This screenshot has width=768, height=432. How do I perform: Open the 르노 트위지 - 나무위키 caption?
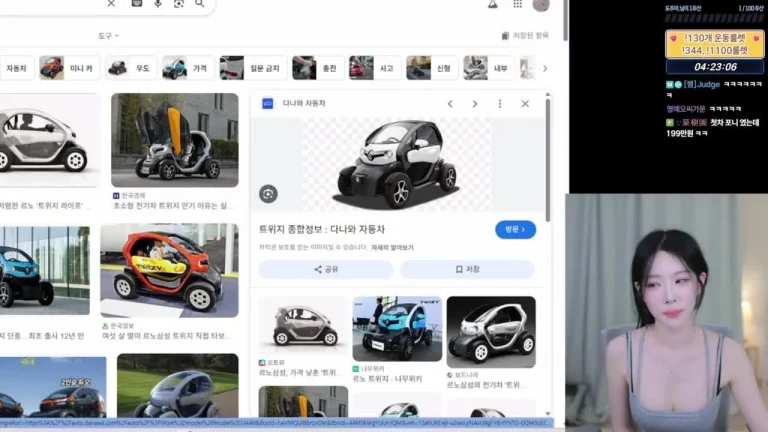[387, 379]
